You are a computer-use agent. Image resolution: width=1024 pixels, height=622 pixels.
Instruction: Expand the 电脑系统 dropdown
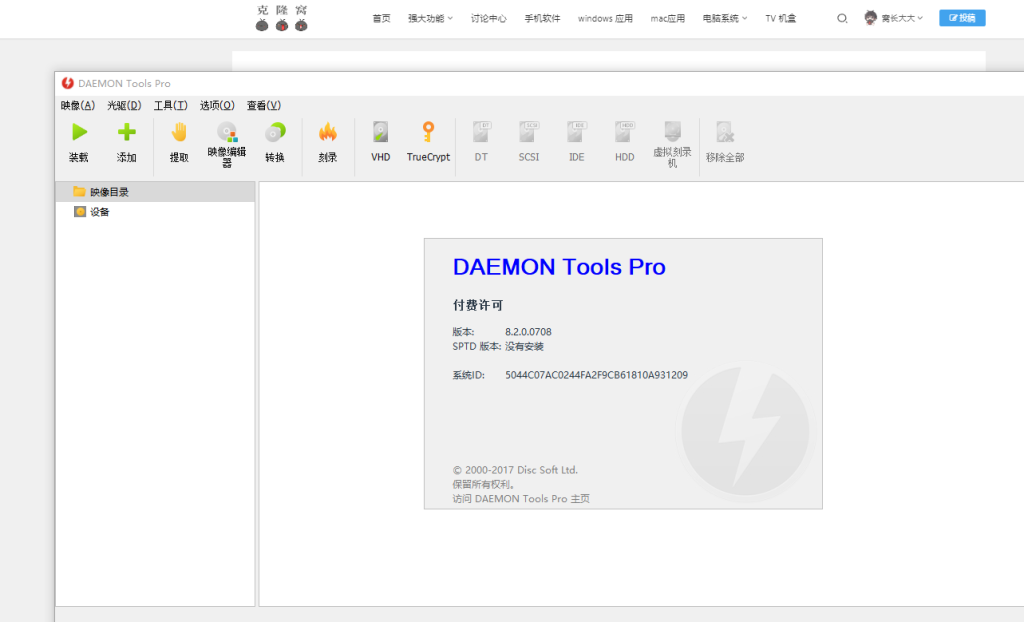pyautogui.click(x=725, y=18)
